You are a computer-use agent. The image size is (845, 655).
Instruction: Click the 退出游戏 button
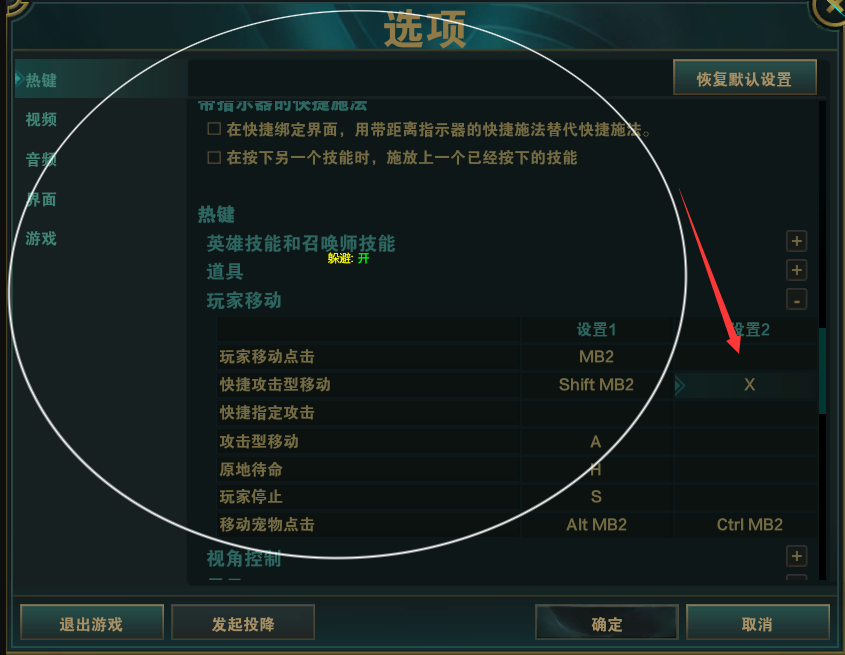click(x=92, y=623)
